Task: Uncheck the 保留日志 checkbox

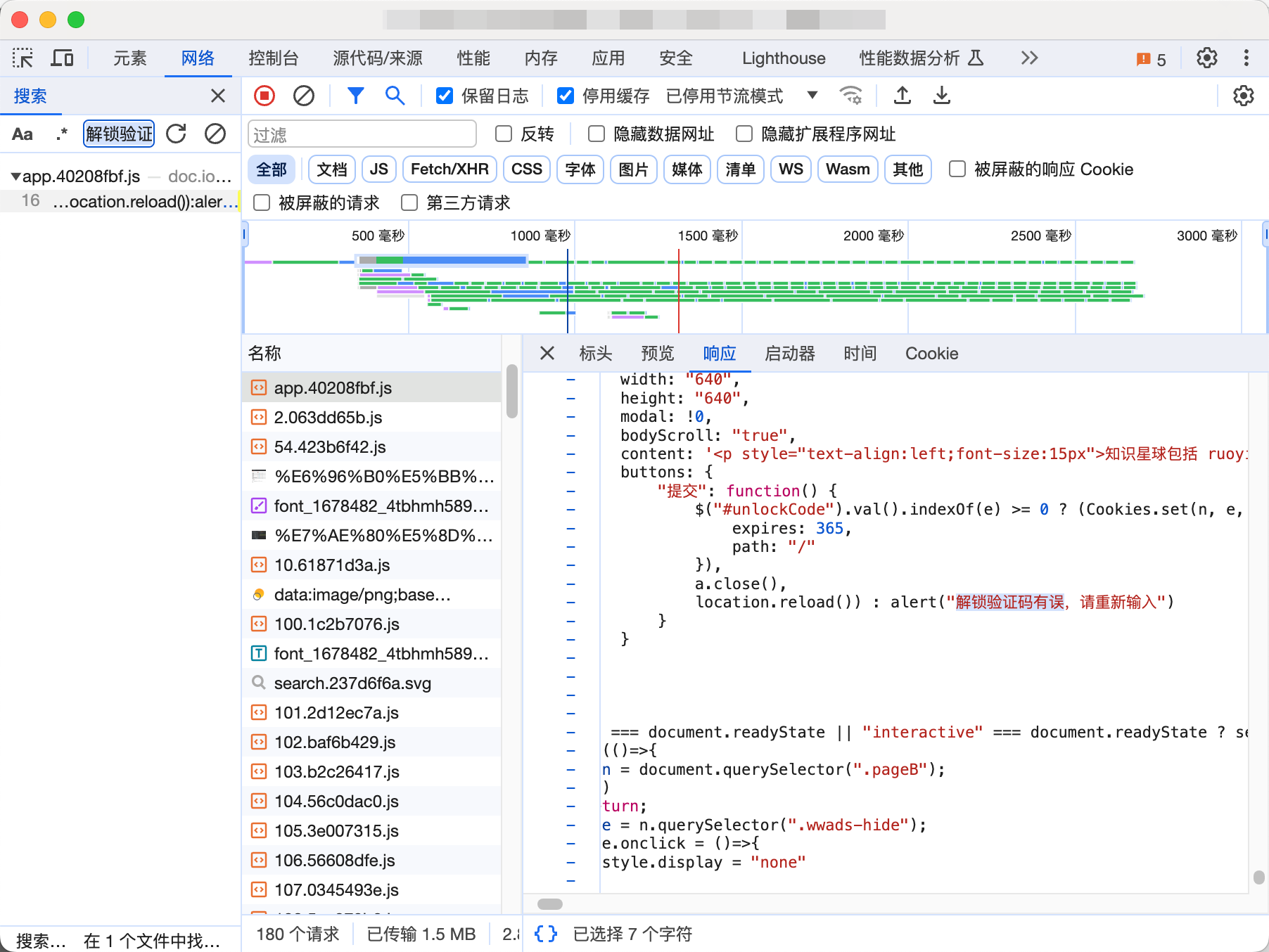Action: tap(445, 96)
